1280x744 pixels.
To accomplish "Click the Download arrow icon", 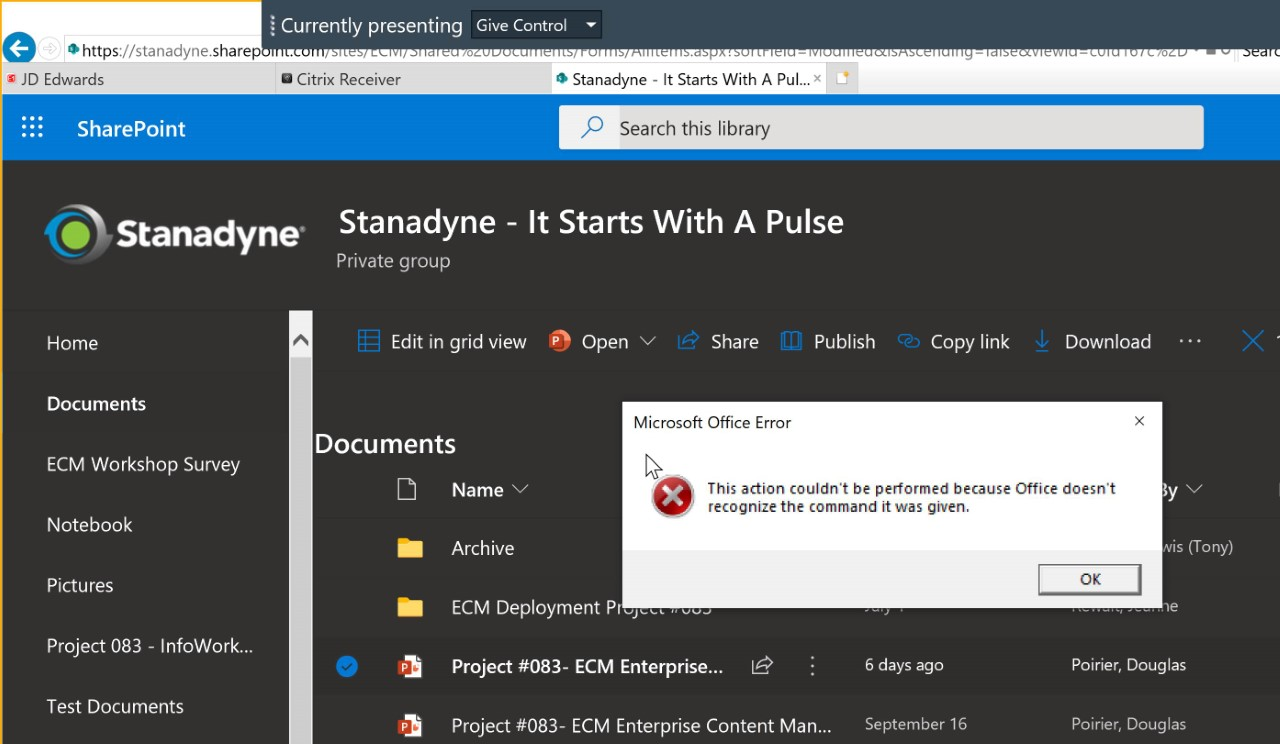I will [1042, 341].
